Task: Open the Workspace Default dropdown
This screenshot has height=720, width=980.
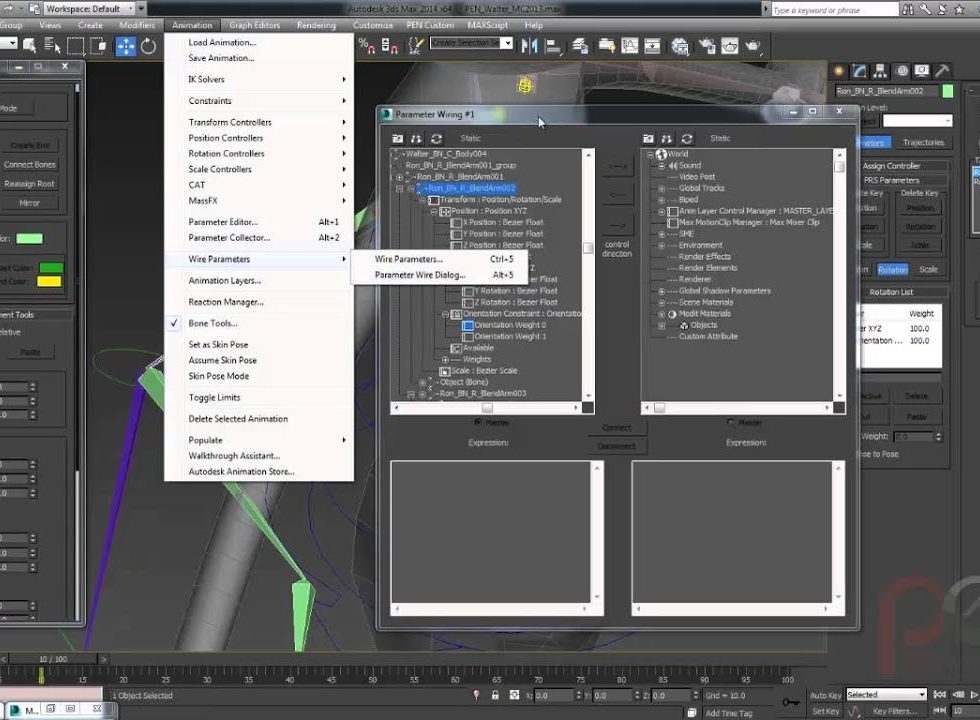Action: pos(90,9)
